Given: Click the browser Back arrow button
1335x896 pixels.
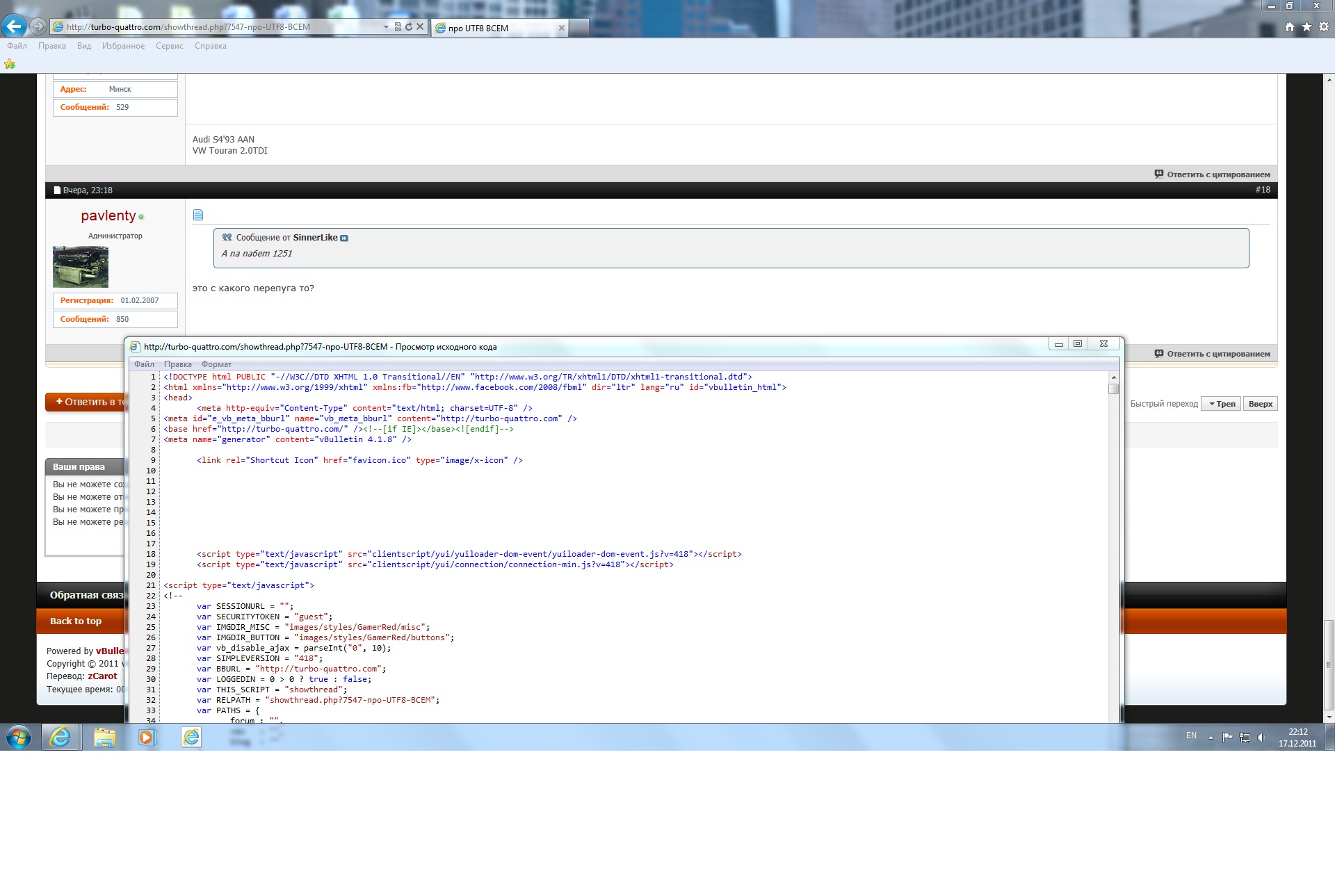Looking at the screenshot, I should pos(14,26).
